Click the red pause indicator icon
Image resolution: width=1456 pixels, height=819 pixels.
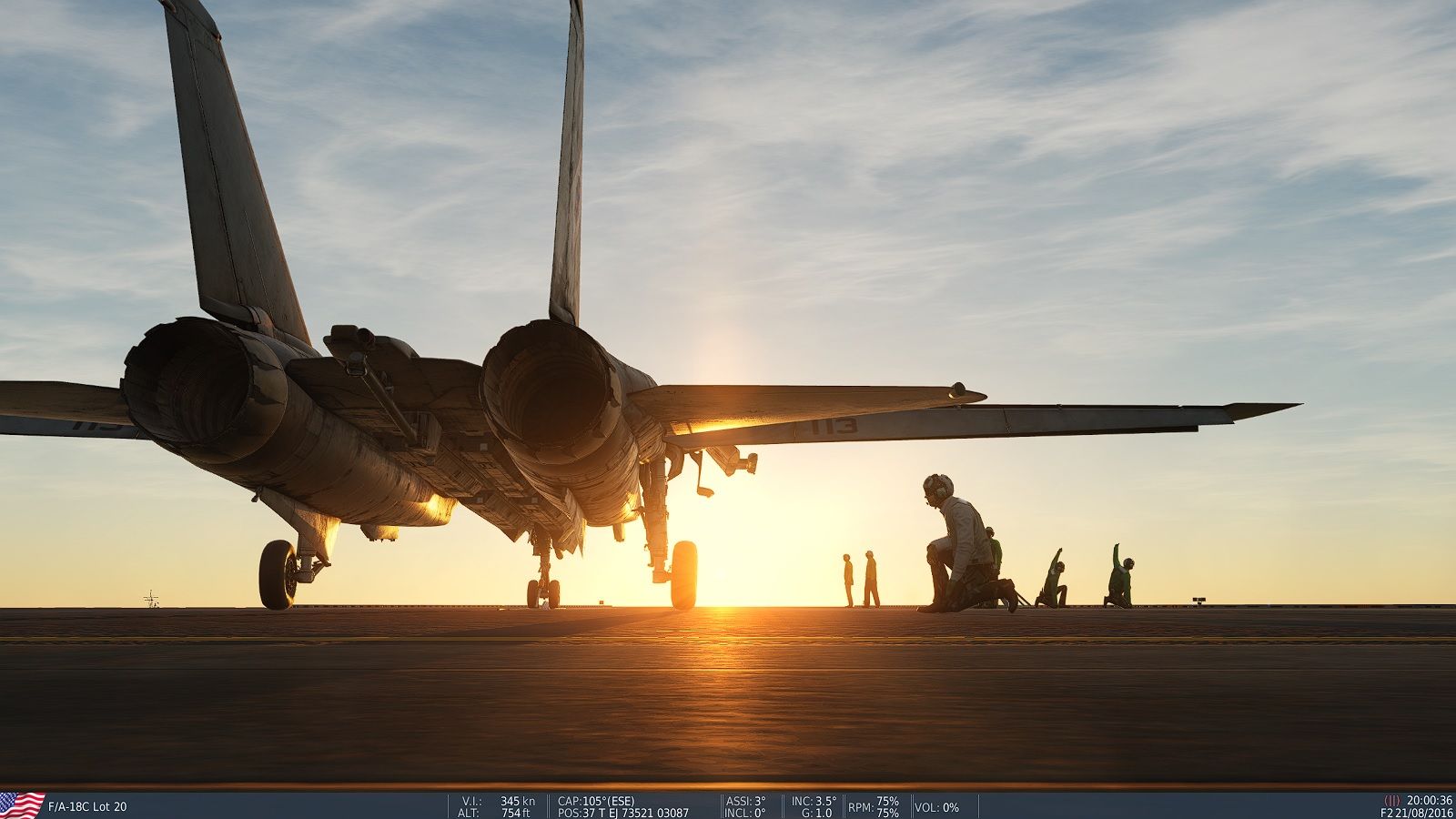tap(1391, 801)
